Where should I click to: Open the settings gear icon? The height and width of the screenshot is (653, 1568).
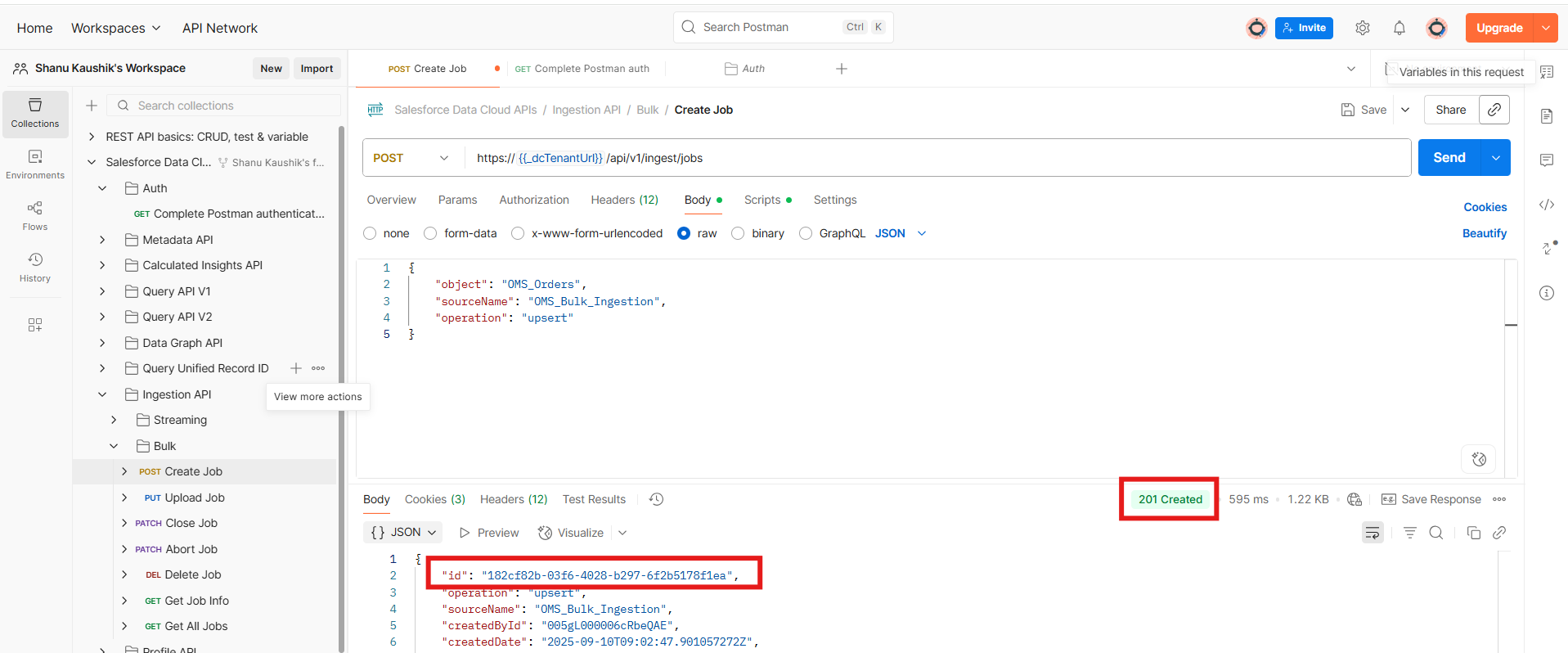[1362, 28]
